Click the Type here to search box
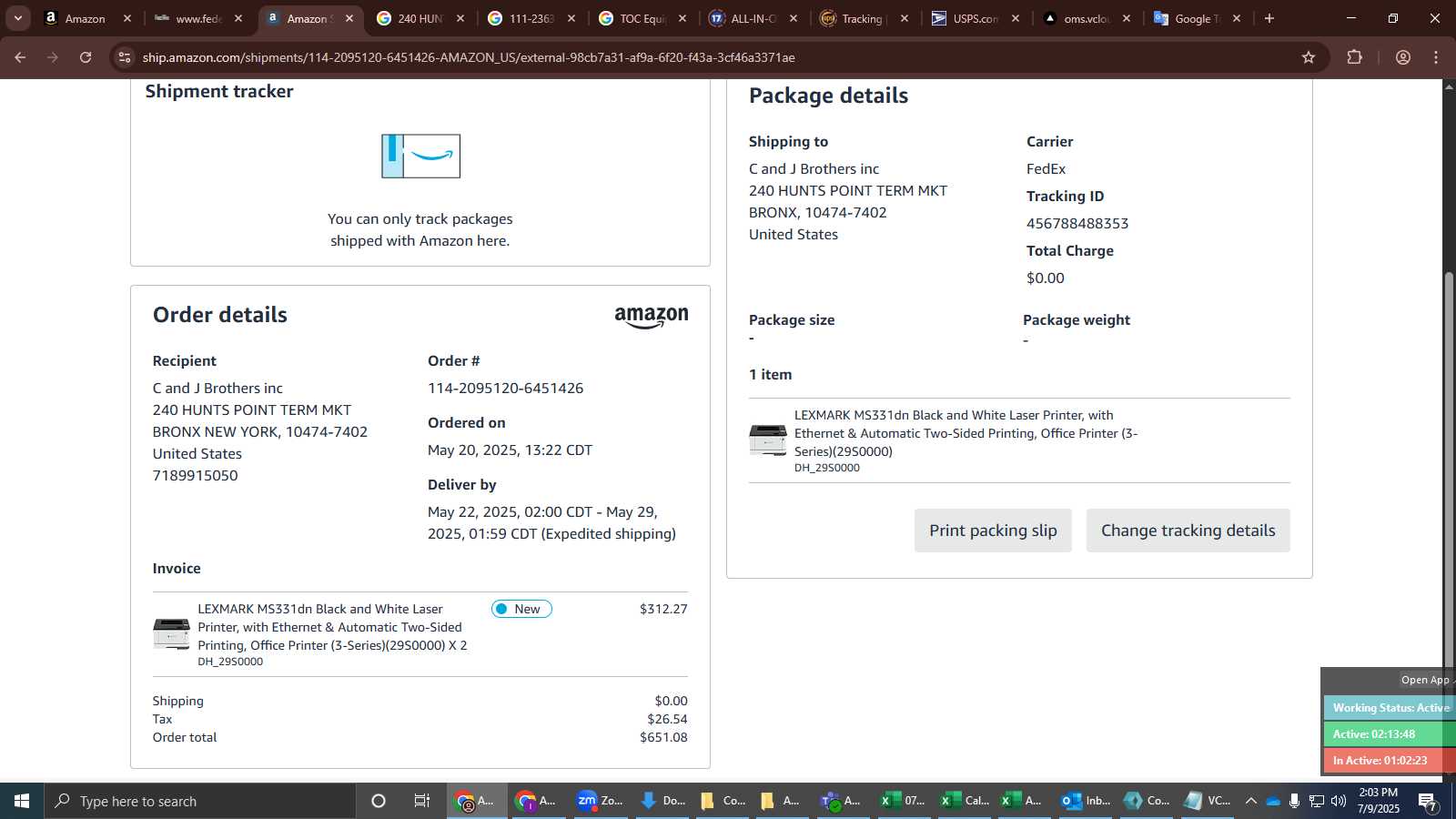 200,801
